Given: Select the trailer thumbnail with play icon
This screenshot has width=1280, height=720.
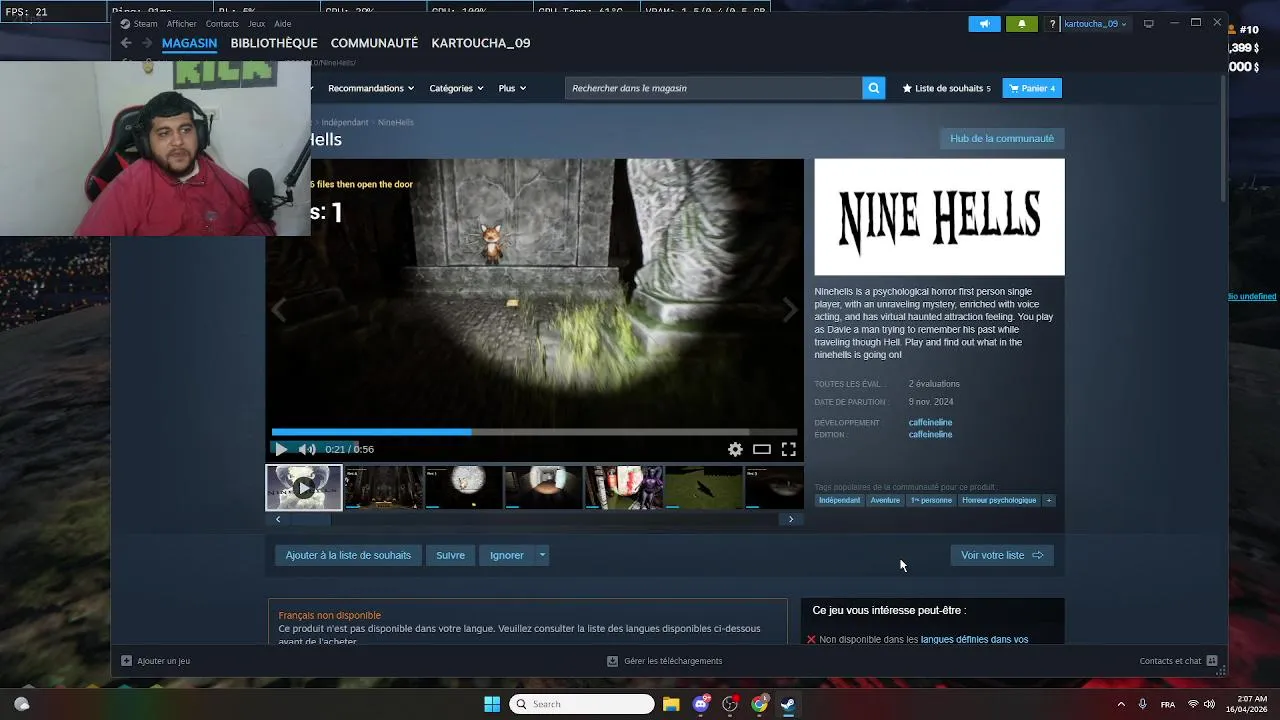Looking at the screenshot, I should point(304,488).
